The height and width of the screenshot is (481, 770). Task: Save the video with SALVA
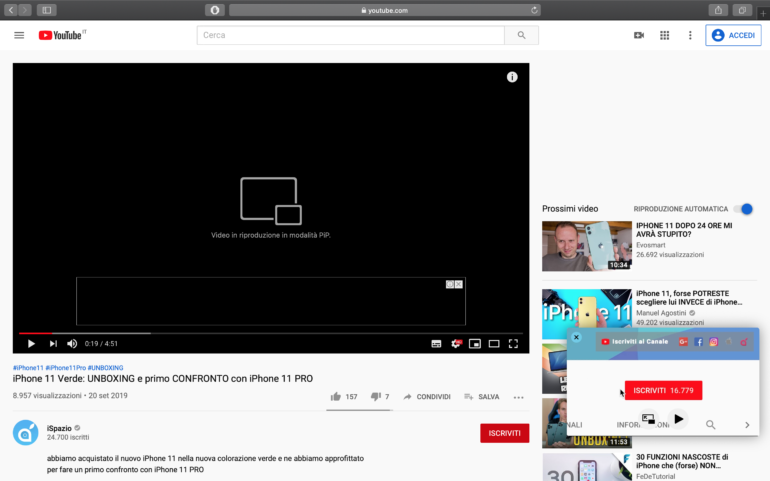[482, 396]
